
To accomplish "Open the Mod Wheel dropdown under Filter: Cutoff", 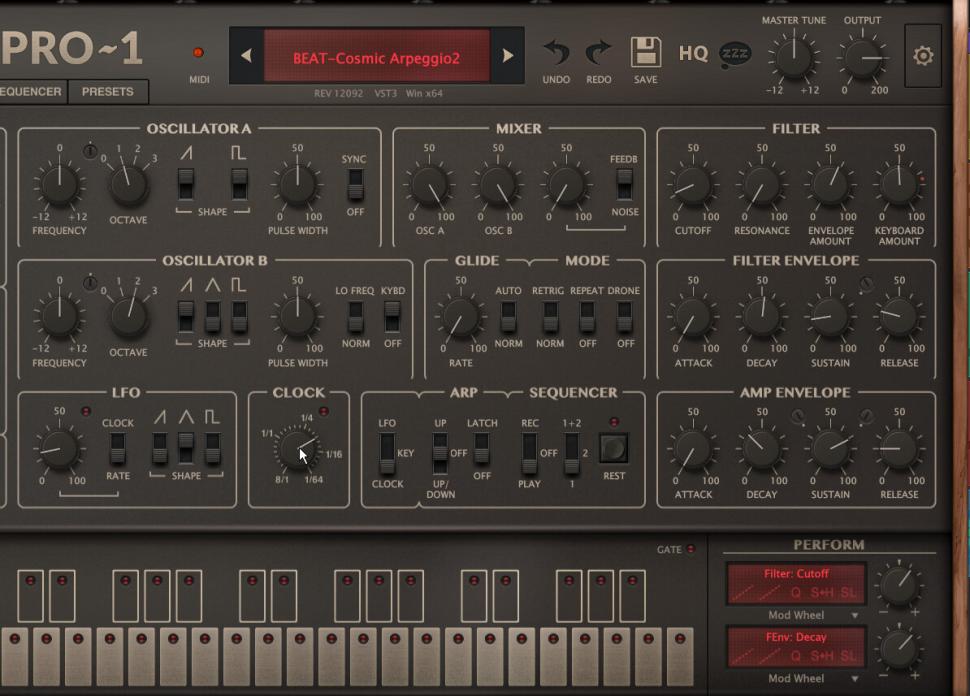I will click(x=810, y=614).
